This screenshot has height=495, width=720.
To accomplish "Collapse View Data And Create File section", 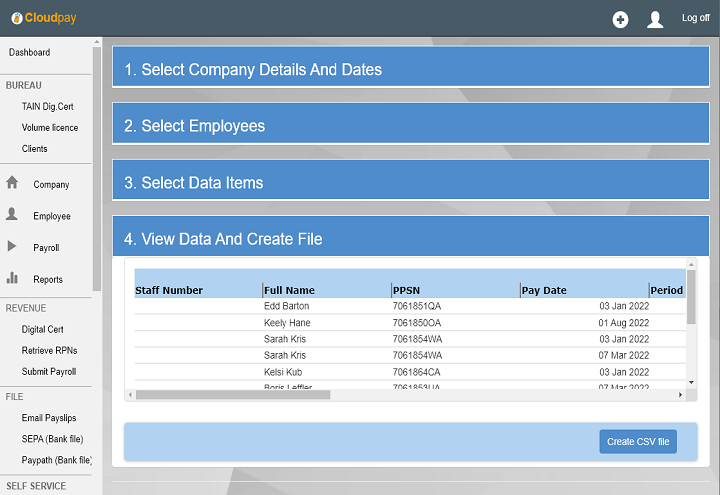I will (410, 239).
